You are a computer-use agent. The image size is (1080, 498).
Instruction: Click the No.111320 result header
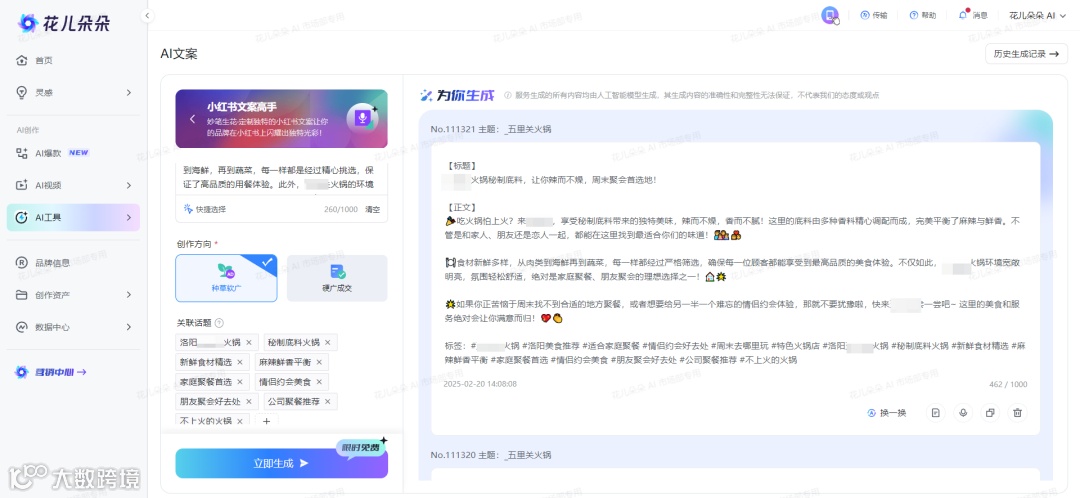[x=490, y=455]
